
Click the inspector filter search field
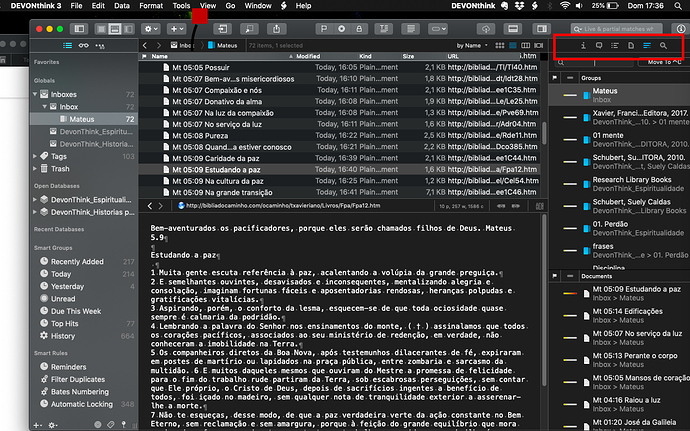(594, 63)
